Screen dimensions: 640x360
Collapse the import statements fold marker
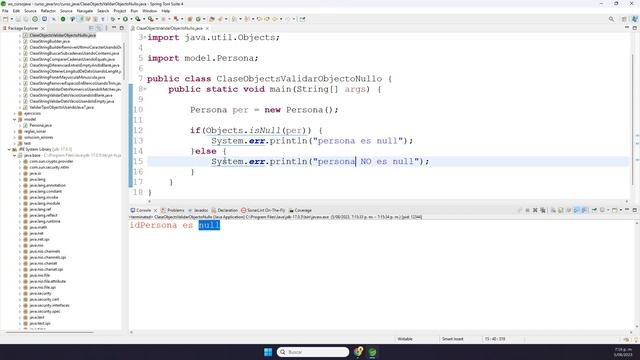(x=145, y=37)
